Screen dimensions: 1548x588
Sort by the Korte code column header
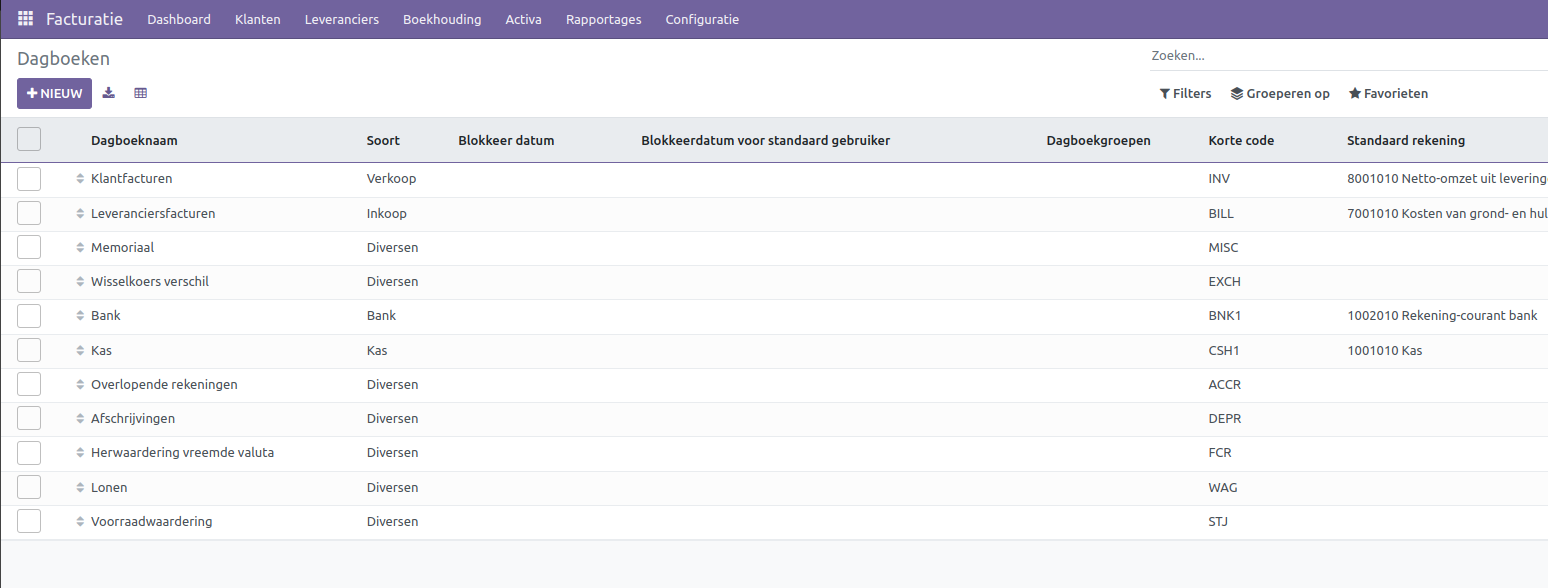pyautogui.click(x=1241, y=140)
